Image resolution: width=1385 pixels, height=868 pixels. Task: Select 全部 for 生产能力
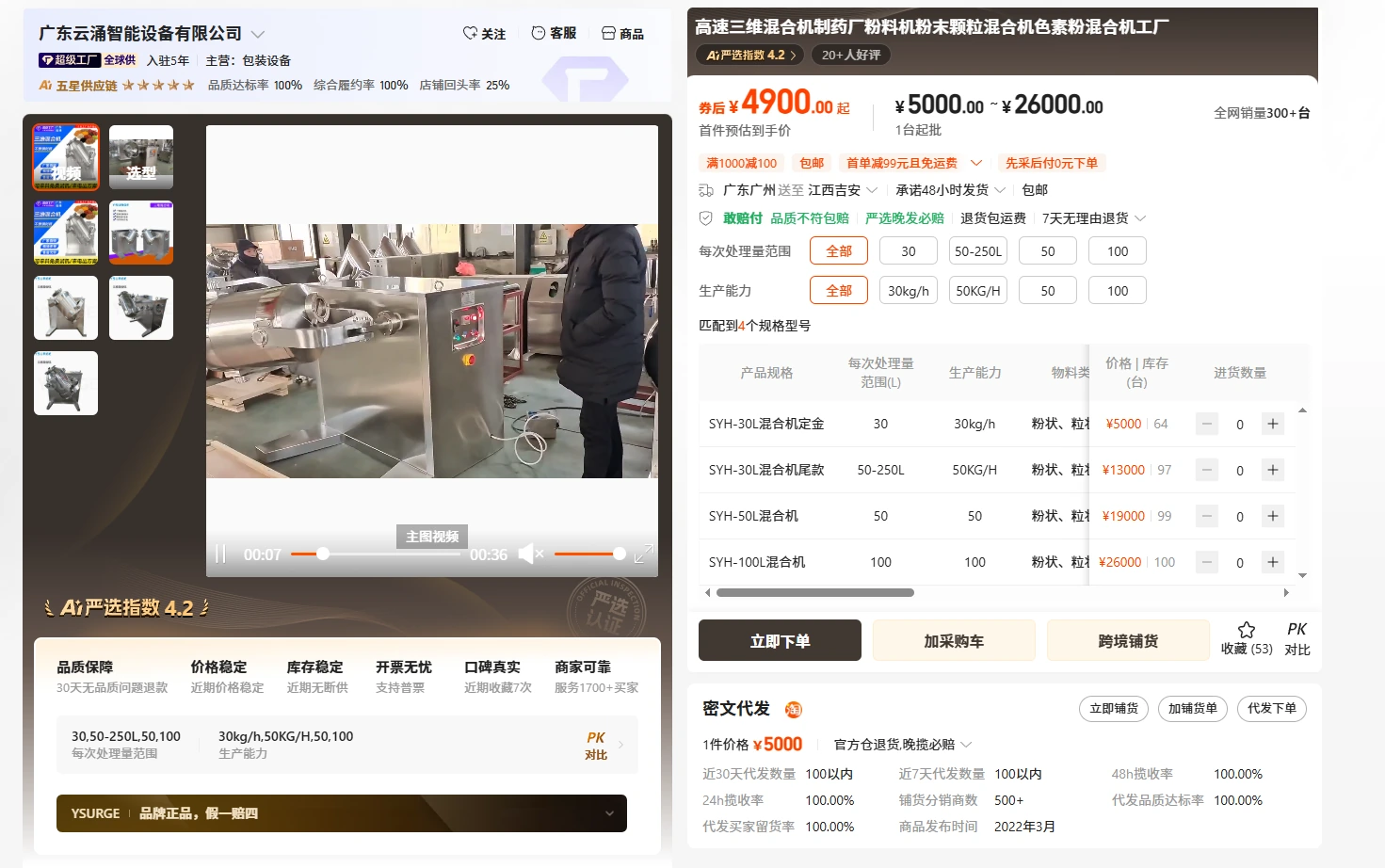[x=839, y=291]
